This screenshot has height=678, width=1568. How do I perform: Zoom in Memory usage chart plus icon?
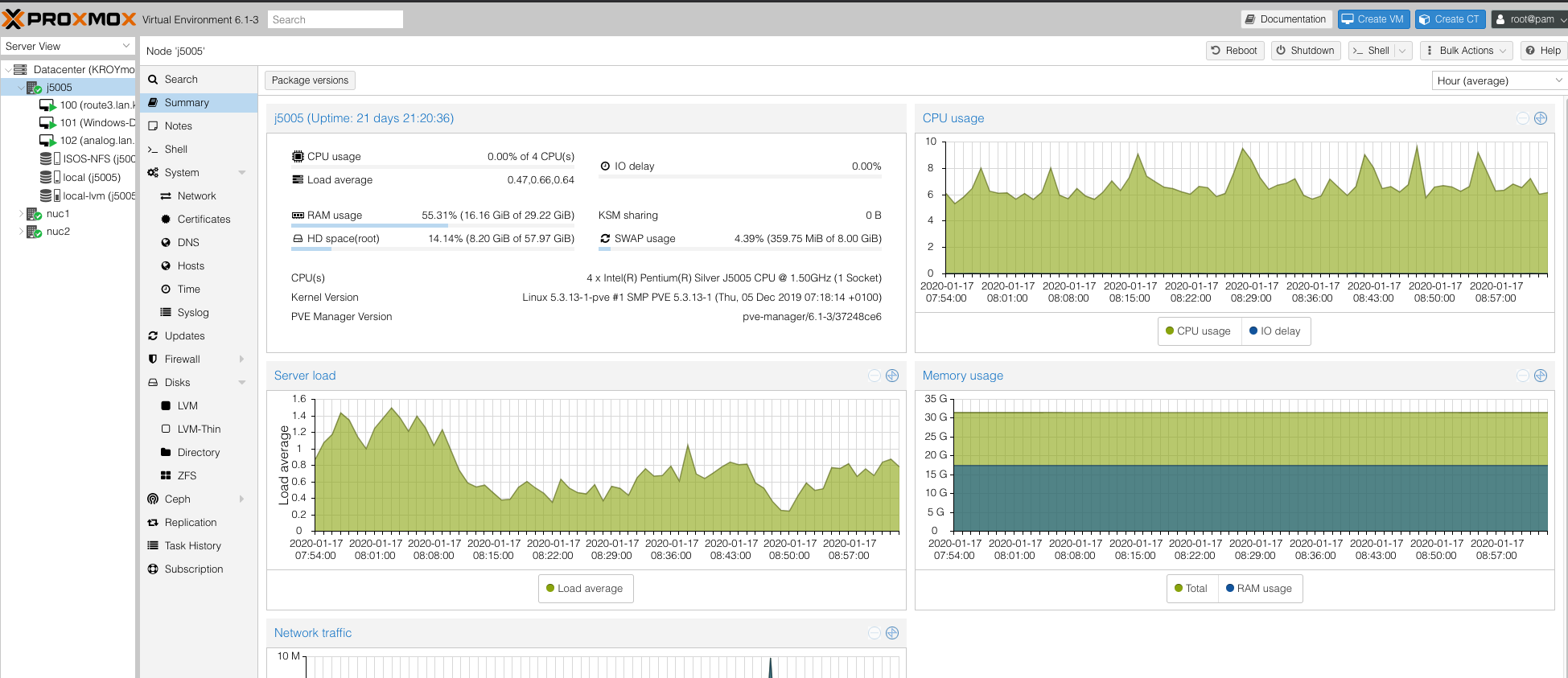pos(1541,376)
